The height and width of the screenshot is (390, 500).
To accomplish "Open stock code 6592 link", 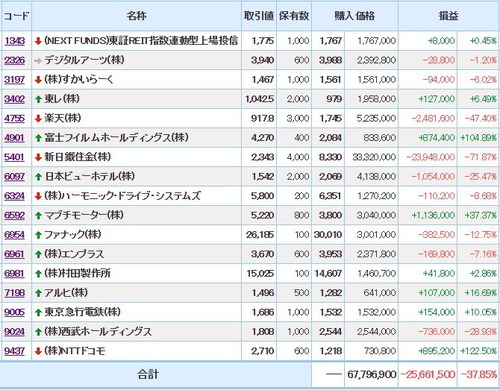I will click(x=15, y=215).
